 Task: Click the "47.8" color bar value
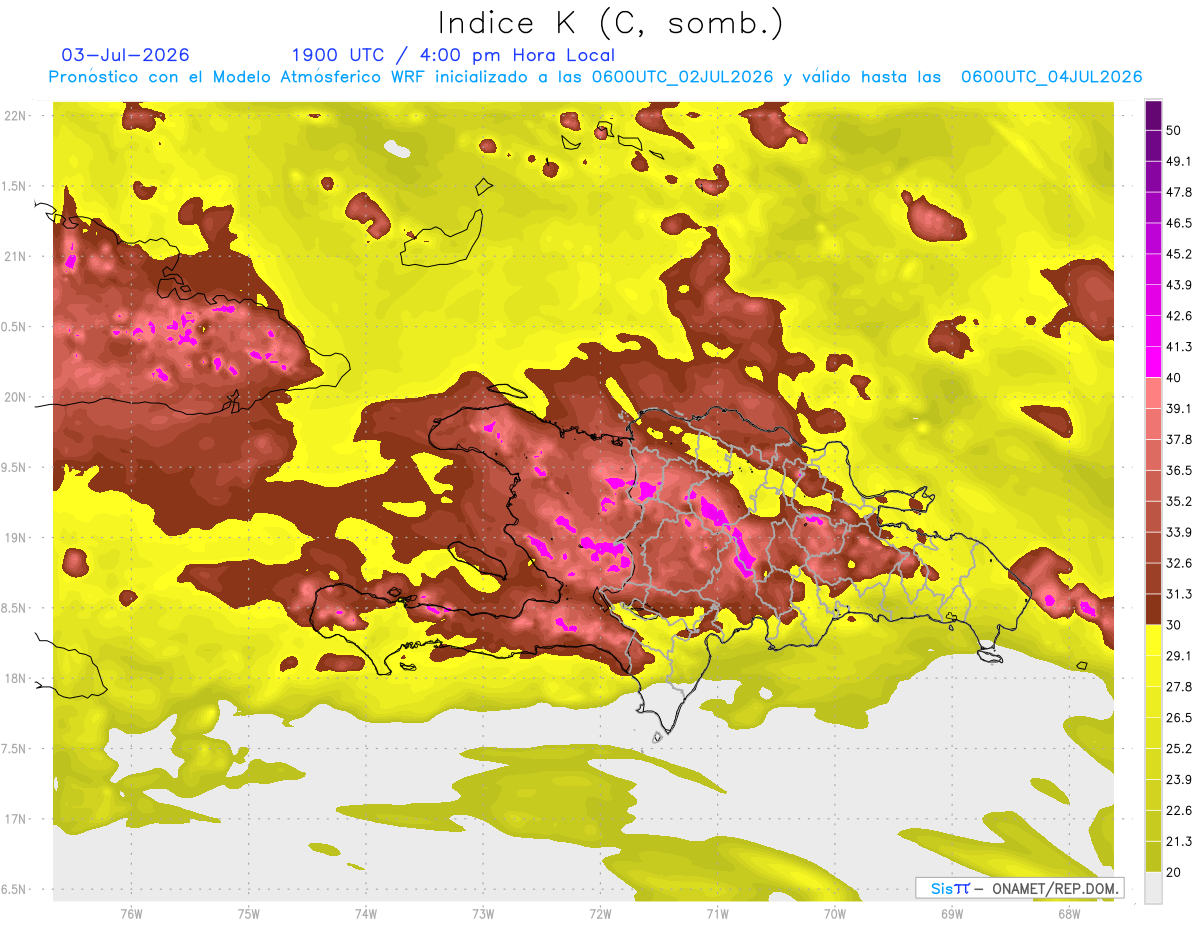(1179, 192)
